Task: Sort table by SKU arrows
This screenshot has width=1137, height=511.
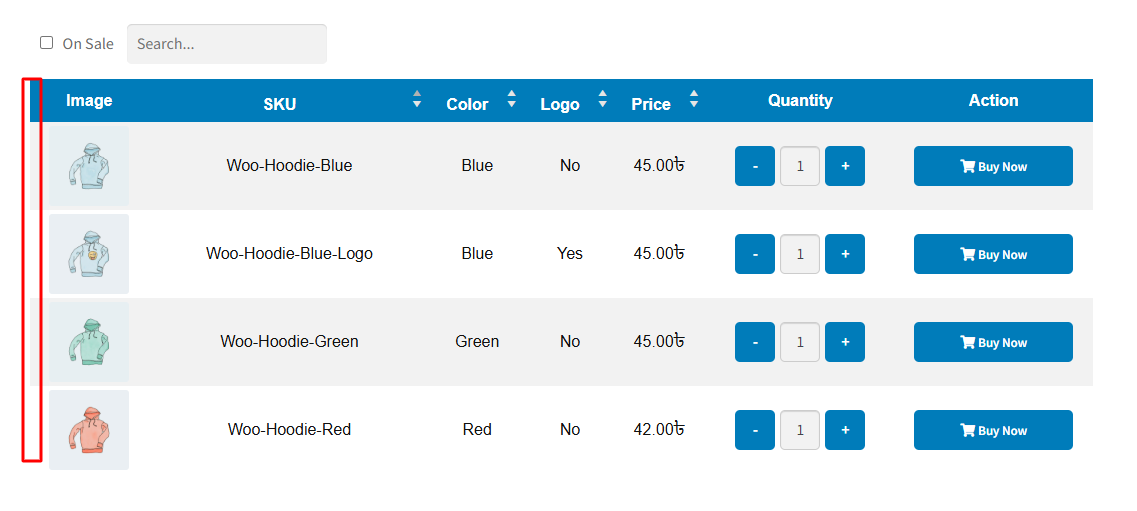Action: coord(417,99)
